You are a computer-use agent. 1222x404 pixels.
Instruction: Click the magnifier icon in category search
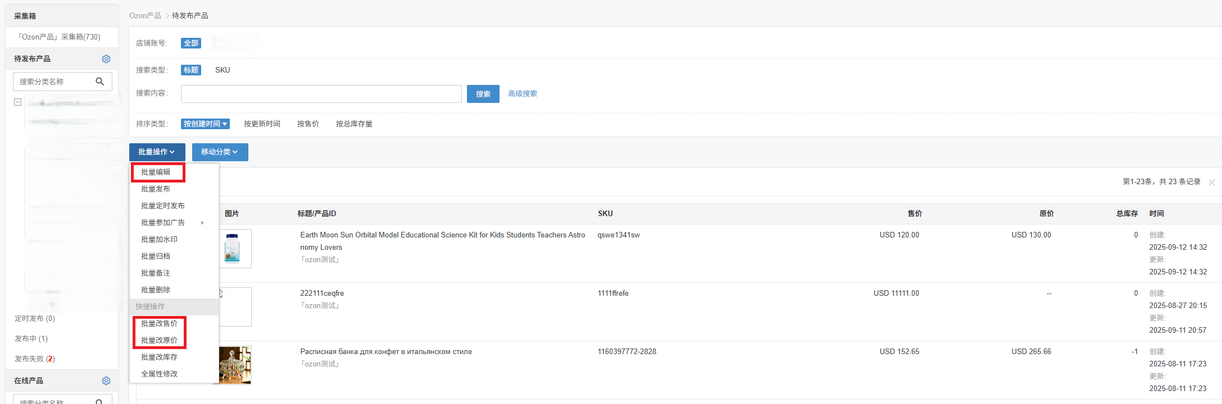point(100,82)
